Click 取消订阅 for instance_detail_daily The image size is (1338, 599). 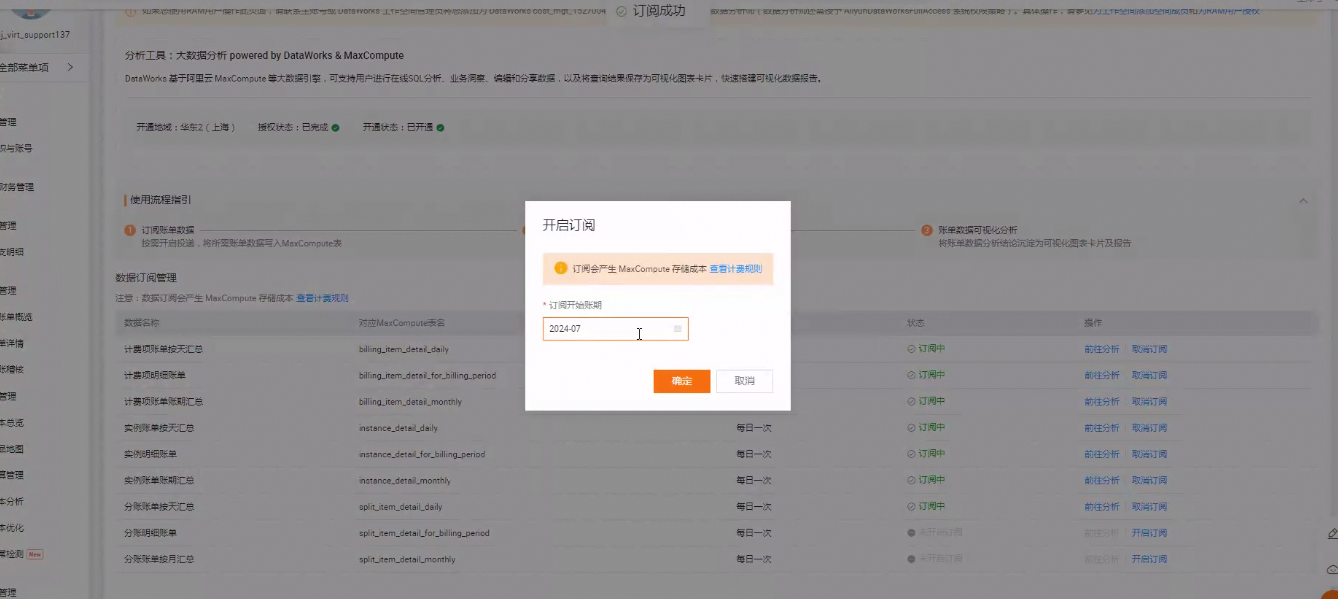click(x=1149, y=428)
